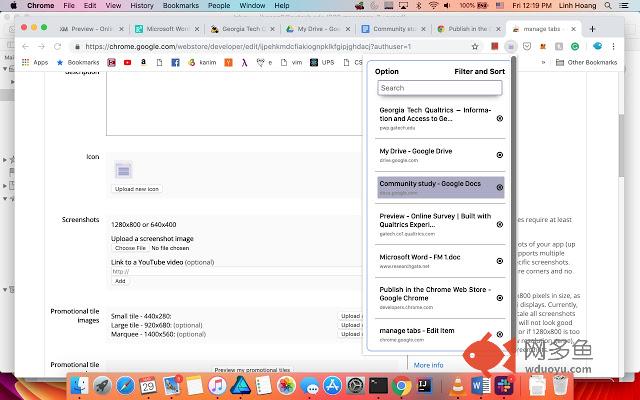The image size is (640, 400).
Task: Click the YouTube video link input field
Action: (x=237, y=271)
